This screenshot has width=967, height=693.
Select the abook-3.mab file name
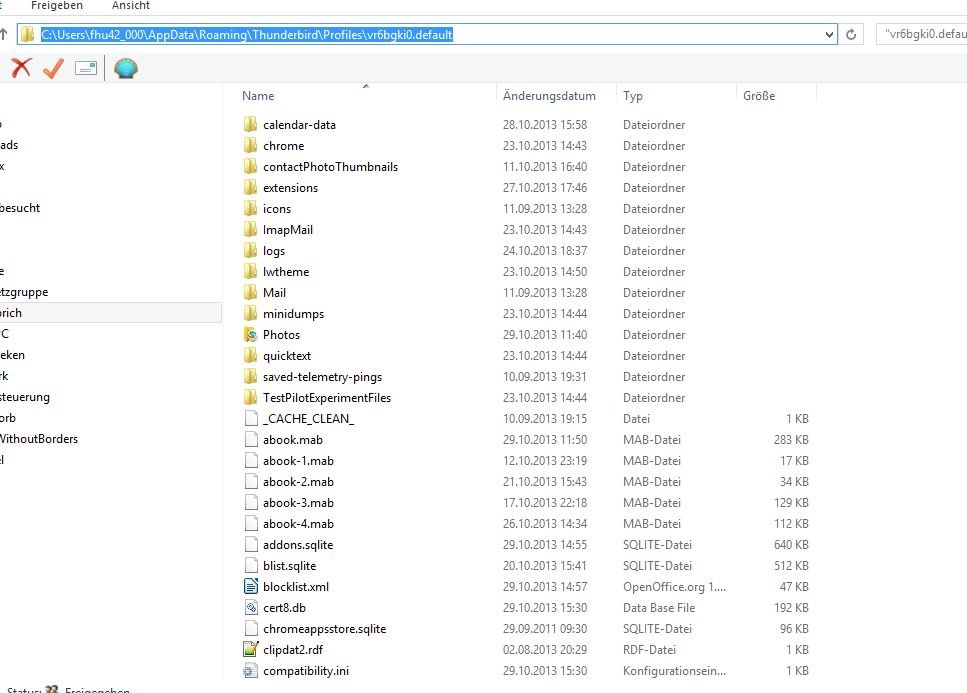(298, 502)
